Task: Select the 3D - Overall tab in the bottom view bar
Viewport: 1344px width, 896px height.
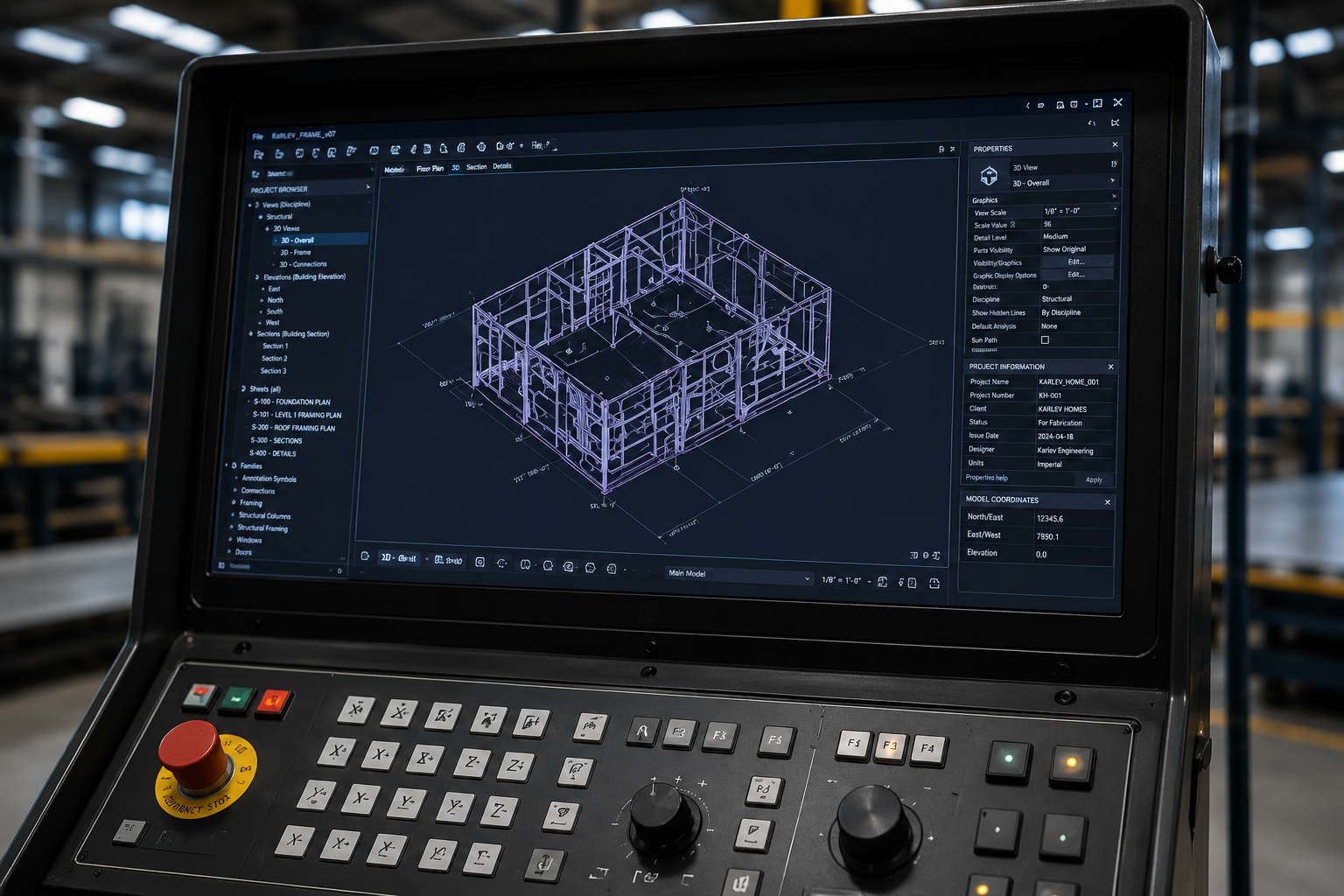Action: pyautogui.click(x=399, y=558)
